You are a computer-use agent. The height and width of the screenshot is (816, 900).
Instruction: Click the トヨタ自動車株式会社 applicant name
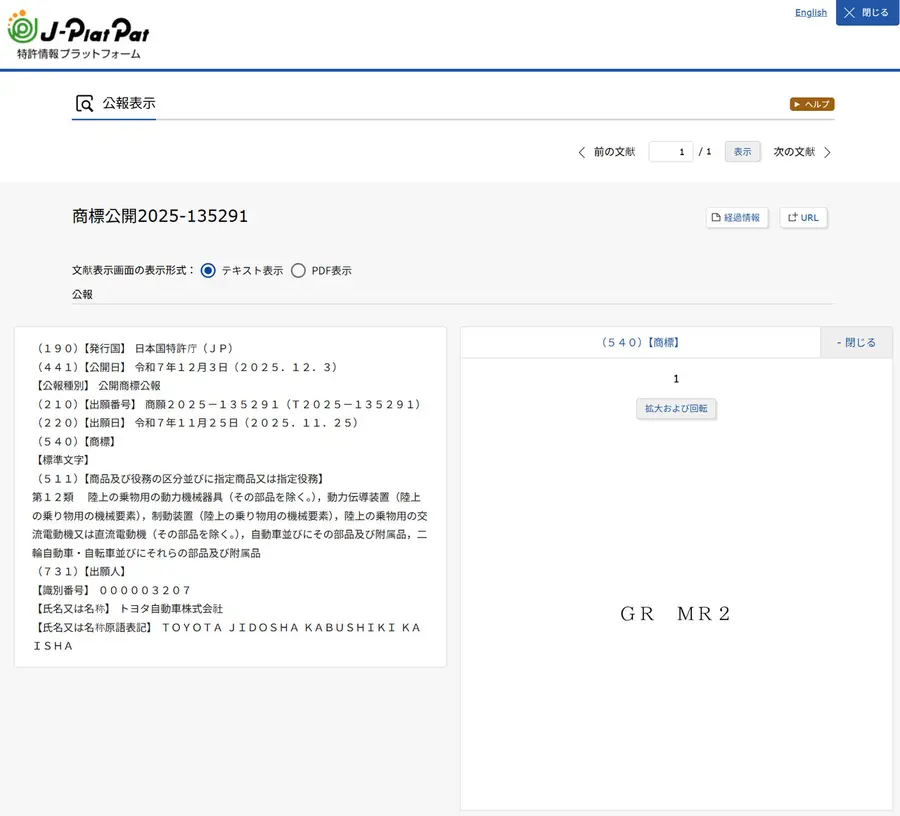coord(171,609)
